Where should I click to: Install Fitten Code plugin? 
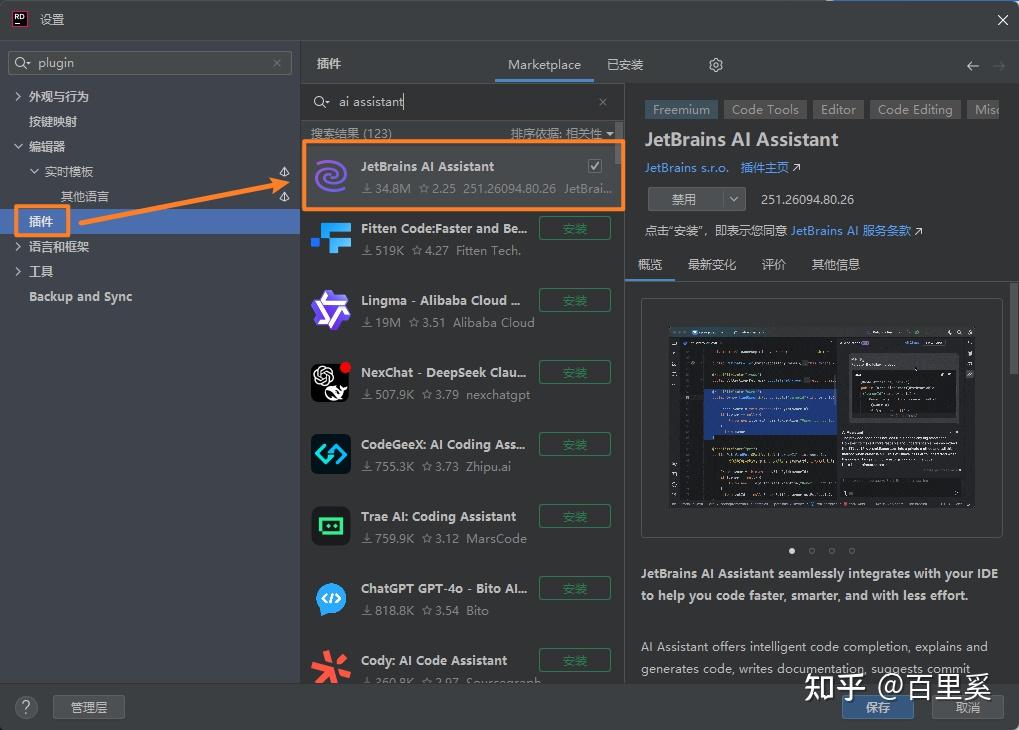click(x=574, y=229)
